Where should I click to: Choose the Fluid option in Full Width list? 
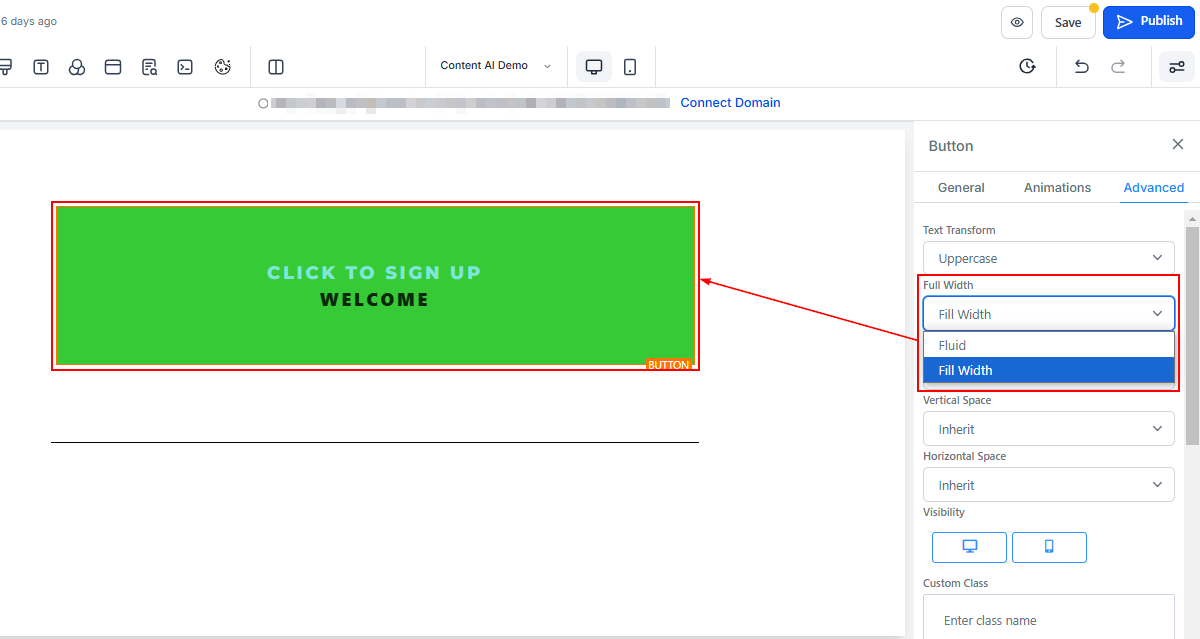click(x=1048, y=345)
